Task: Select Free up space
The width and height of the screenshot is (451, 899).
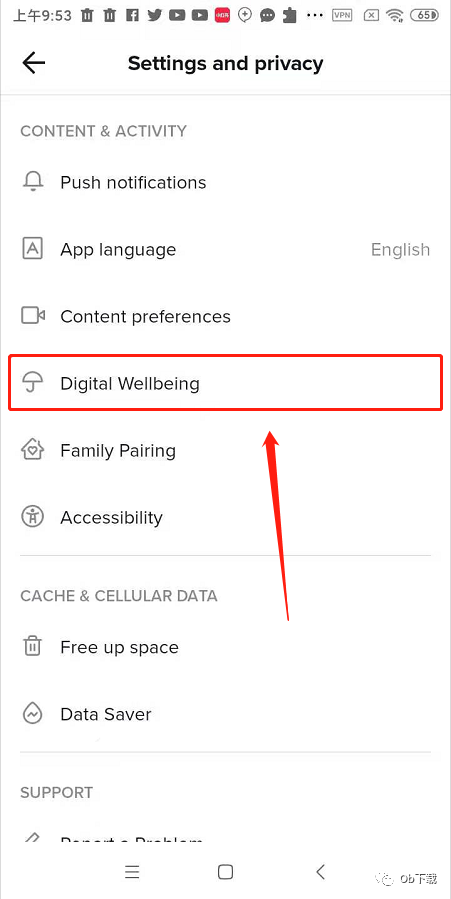Action: [225, 647]
